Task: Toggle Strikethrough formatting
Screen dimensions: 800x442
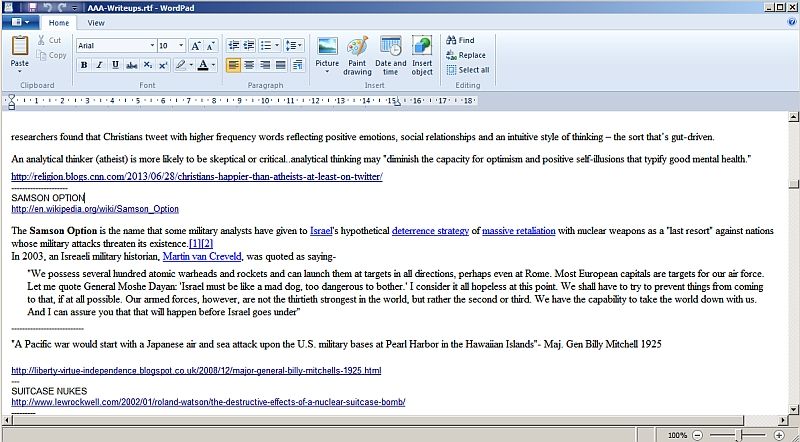Action: point(132,65)
